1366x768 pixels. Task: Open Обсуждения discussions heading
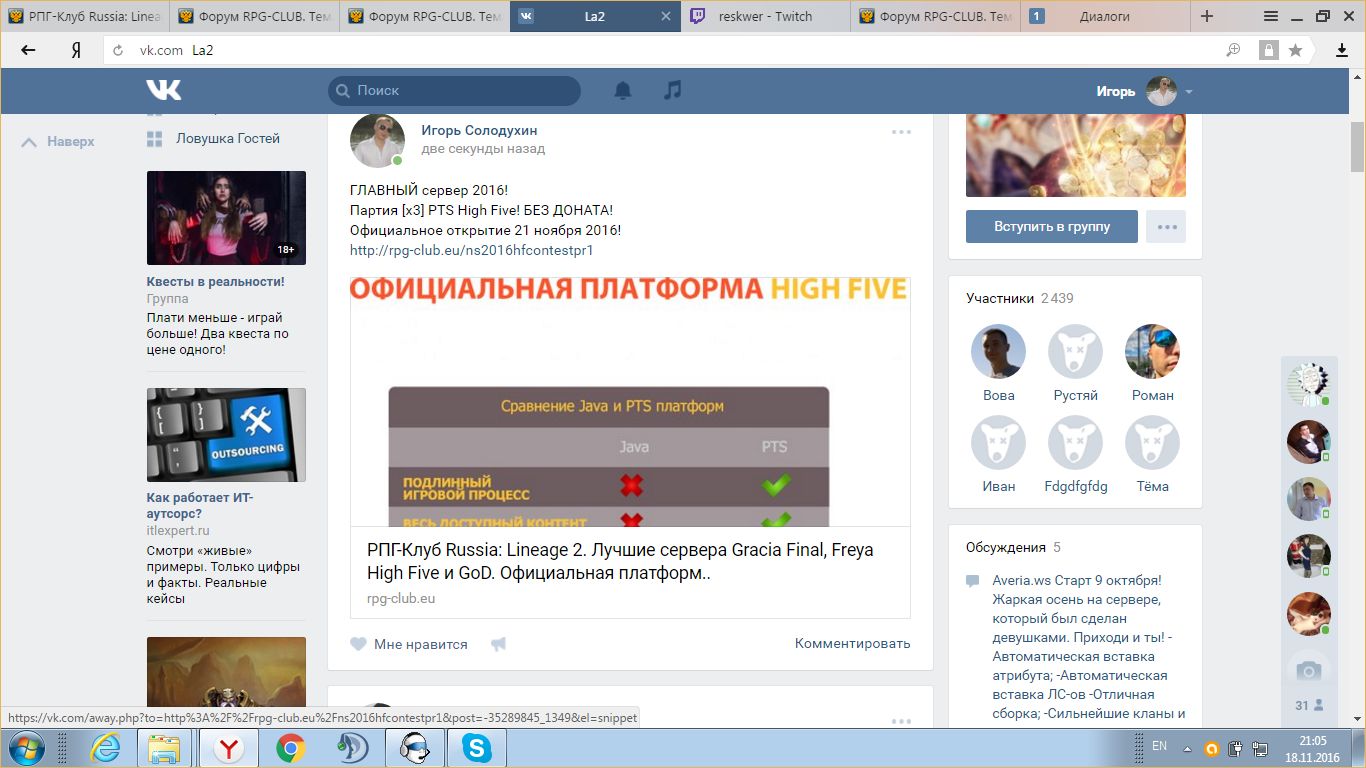(x=1006, y=547)
